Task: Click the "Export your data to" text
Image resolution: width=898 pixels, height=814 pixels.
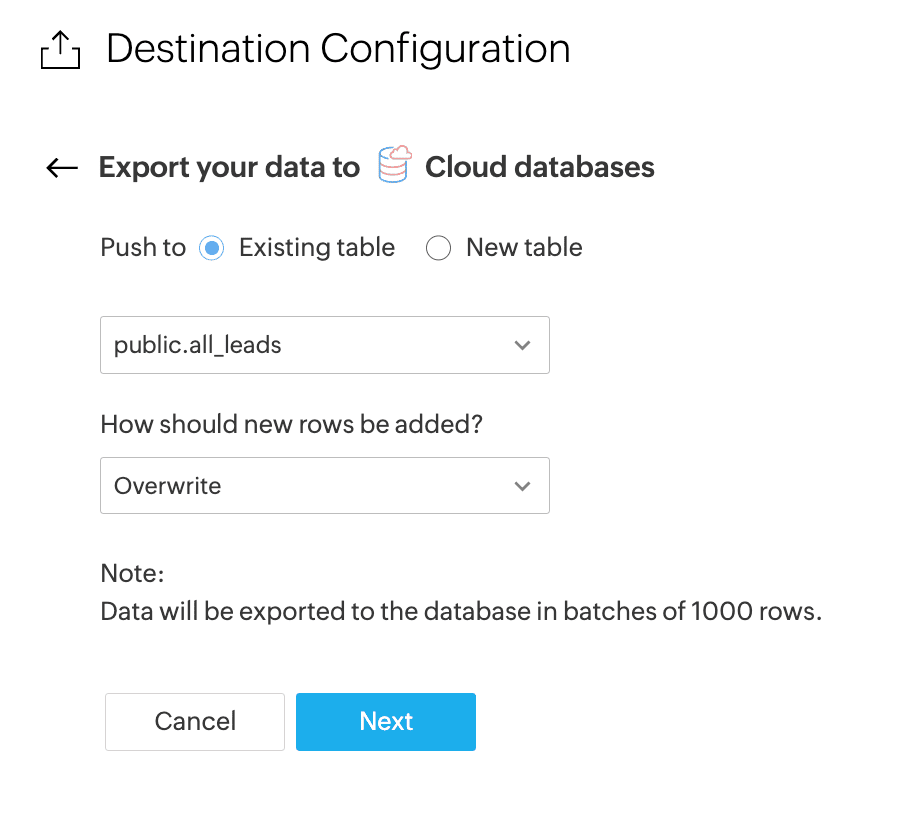Action: click(229, 167)
